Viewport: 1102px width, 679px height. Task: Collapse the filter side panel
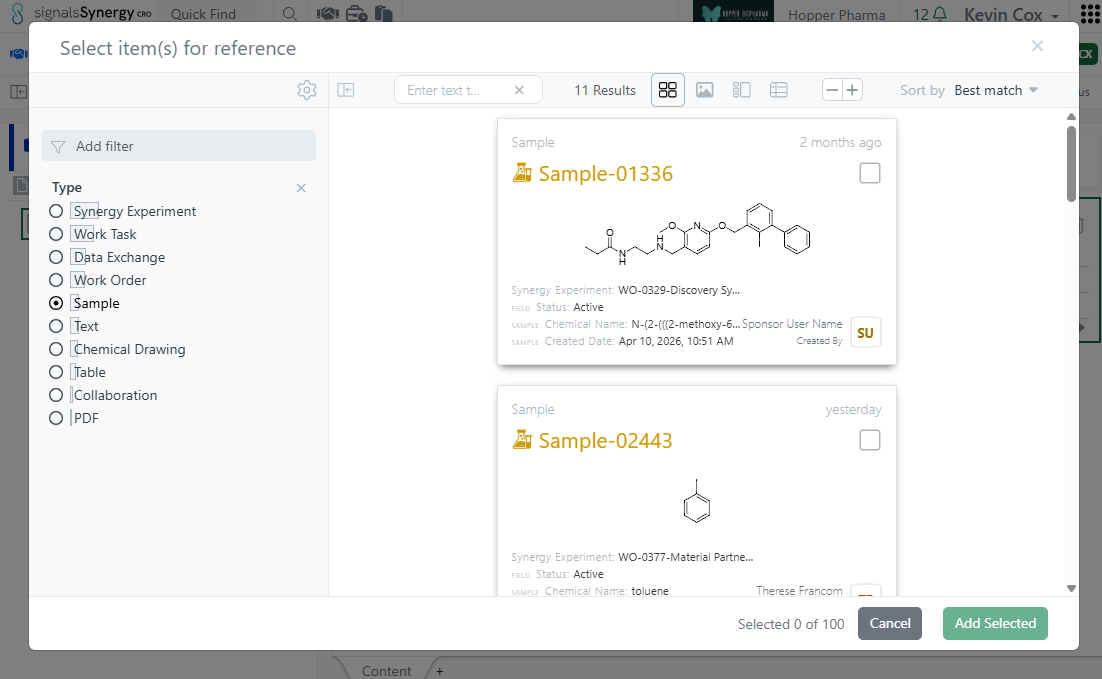(346, 90)
